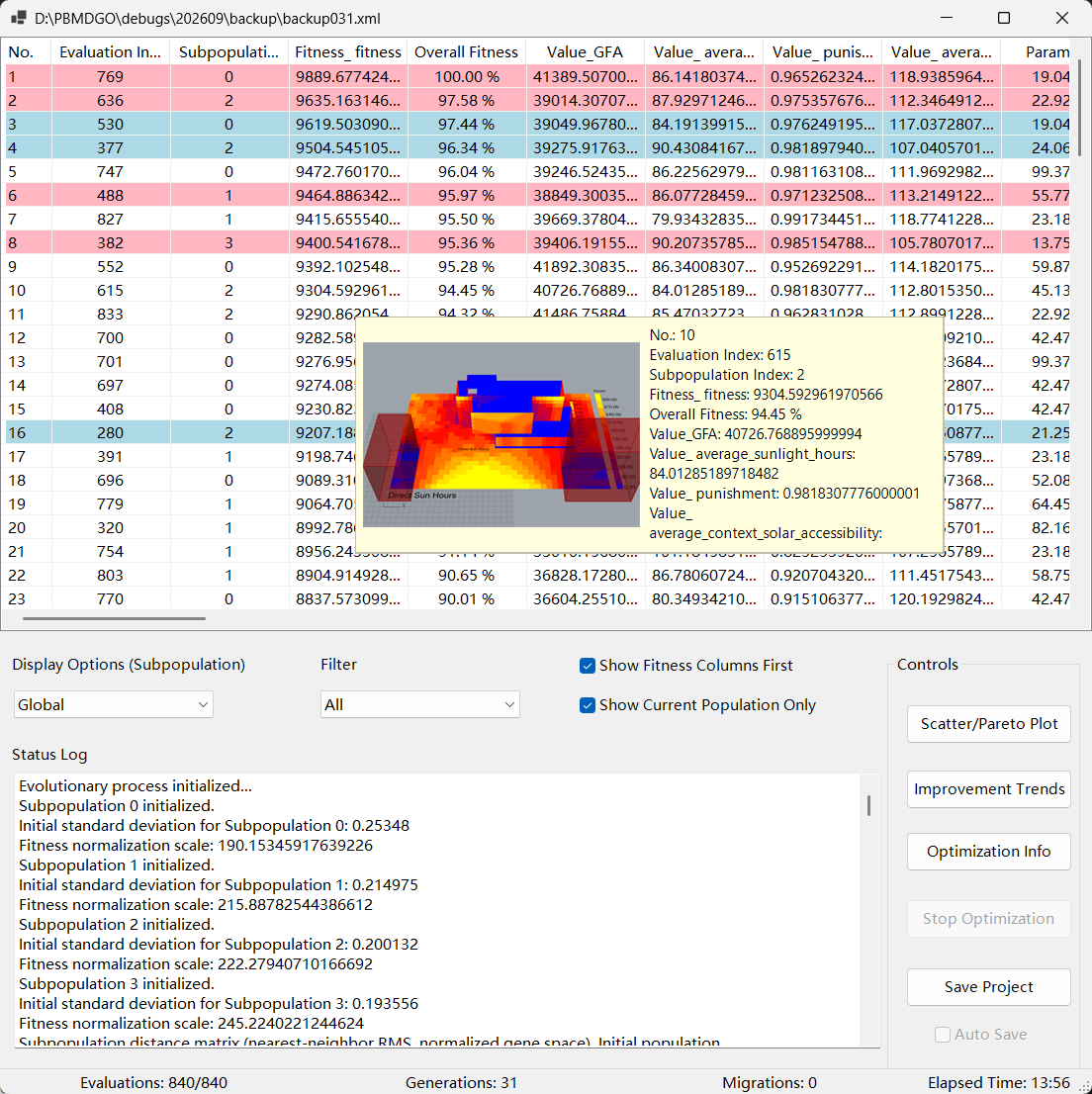Select row with Evaluation Index 382
The height and width of the screenshot is (1094, 1092).
(x=537, y=242)
